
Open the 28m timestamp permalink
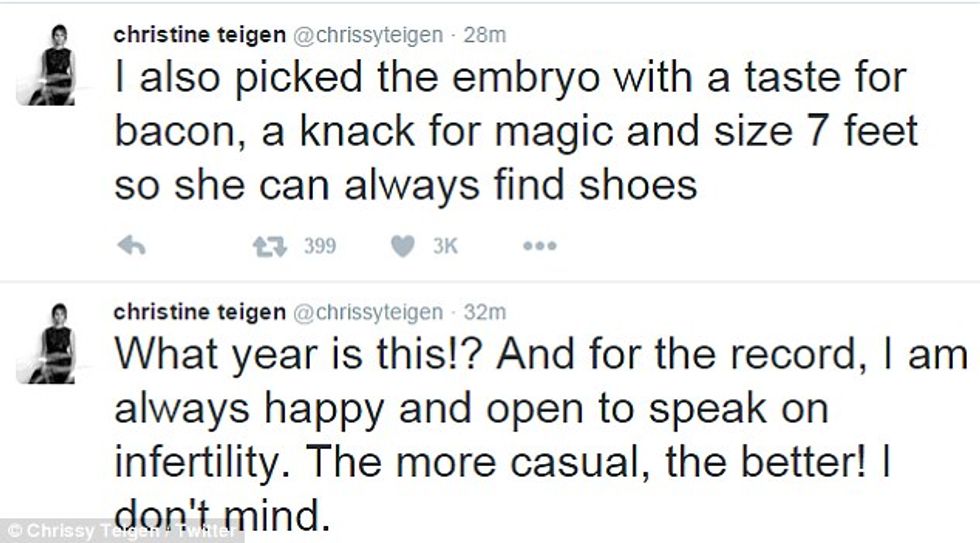(485, 34)
